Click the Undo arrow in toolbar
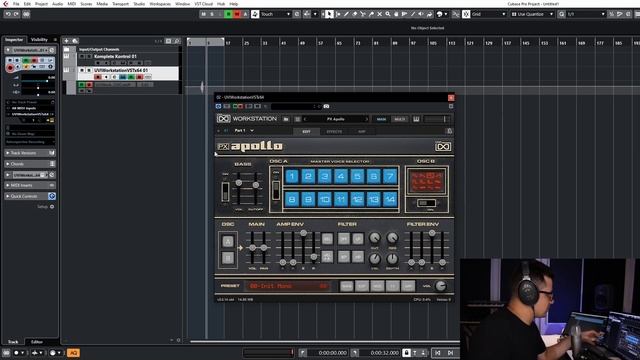 pos(8,14)
